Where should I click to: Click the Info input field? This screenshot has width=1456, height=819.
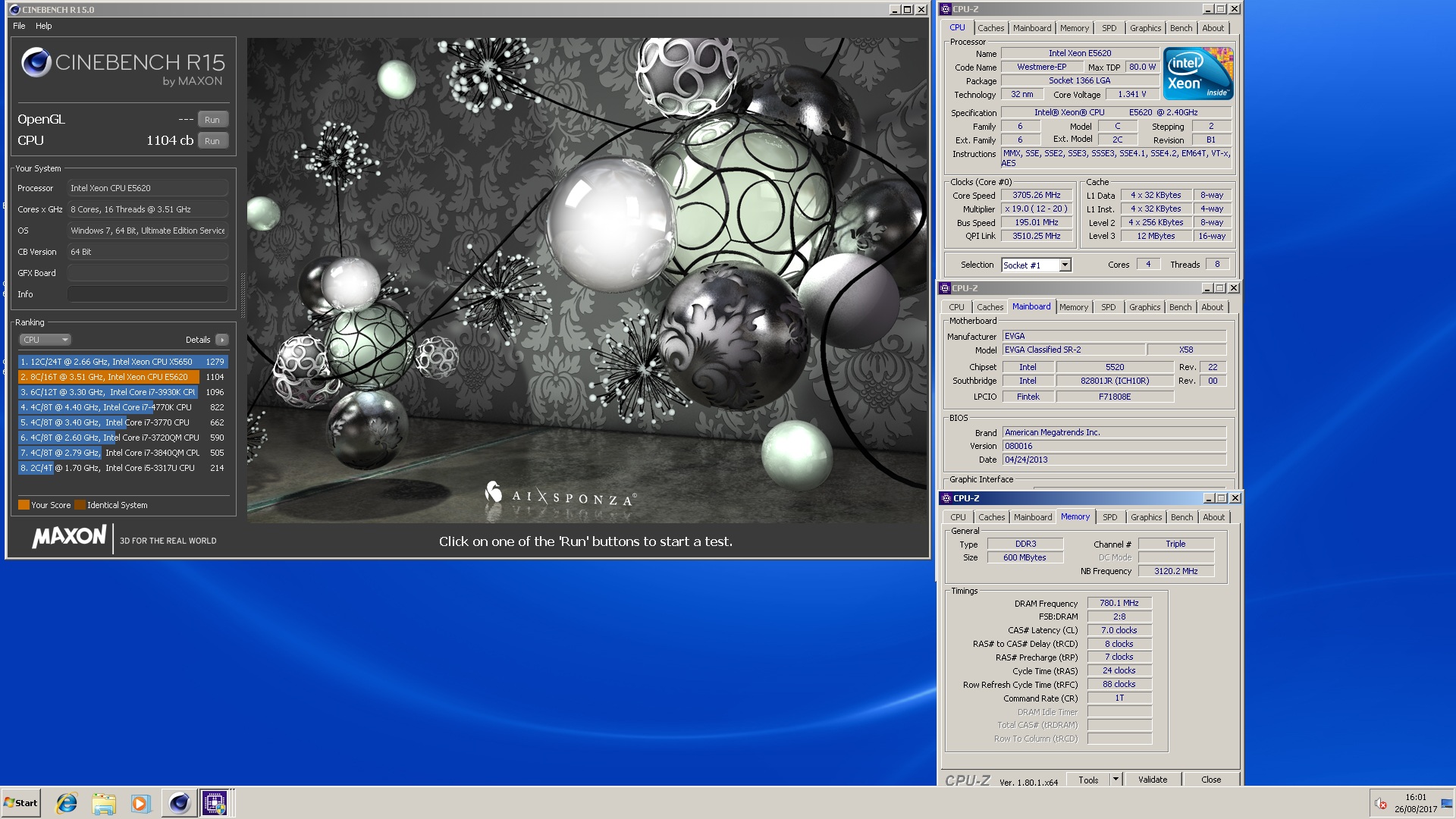(148, 294)
